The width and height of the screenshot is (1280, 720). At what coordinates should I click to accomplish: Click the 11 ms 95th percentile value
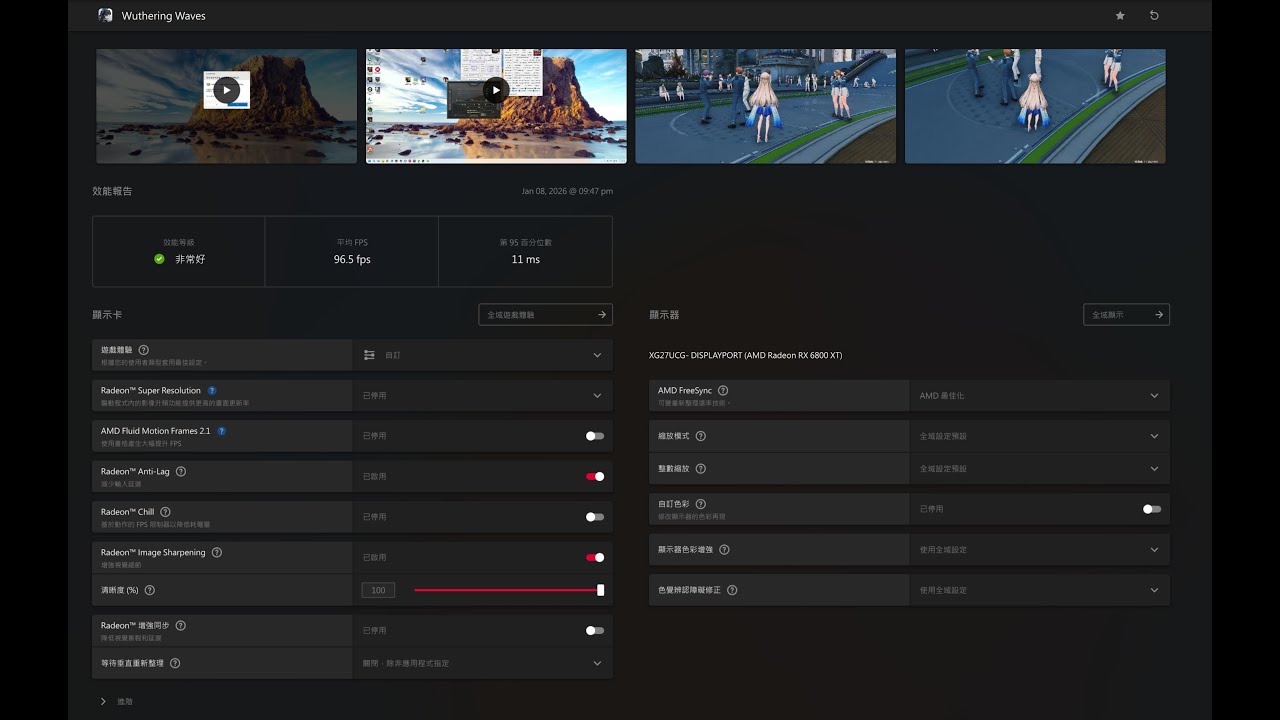(525, 259)
